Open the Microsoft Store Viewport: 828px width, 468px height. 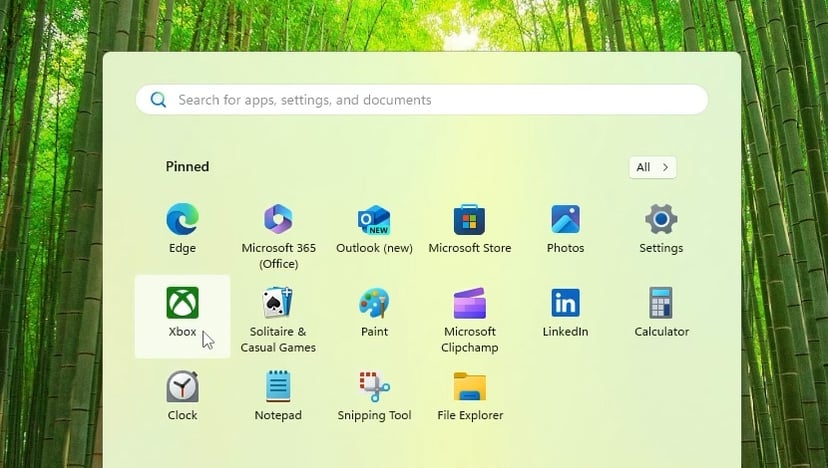(x=469, y=220)
